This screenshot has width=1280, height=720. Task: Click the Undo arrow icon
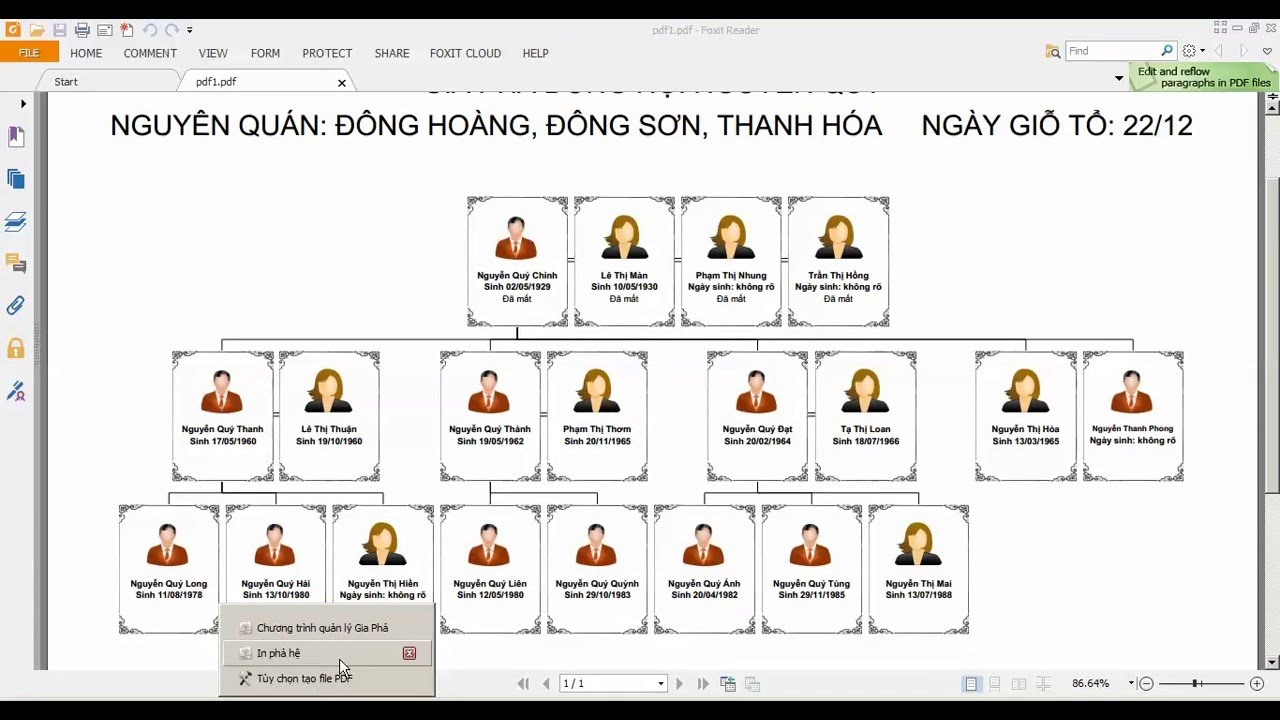149,30
